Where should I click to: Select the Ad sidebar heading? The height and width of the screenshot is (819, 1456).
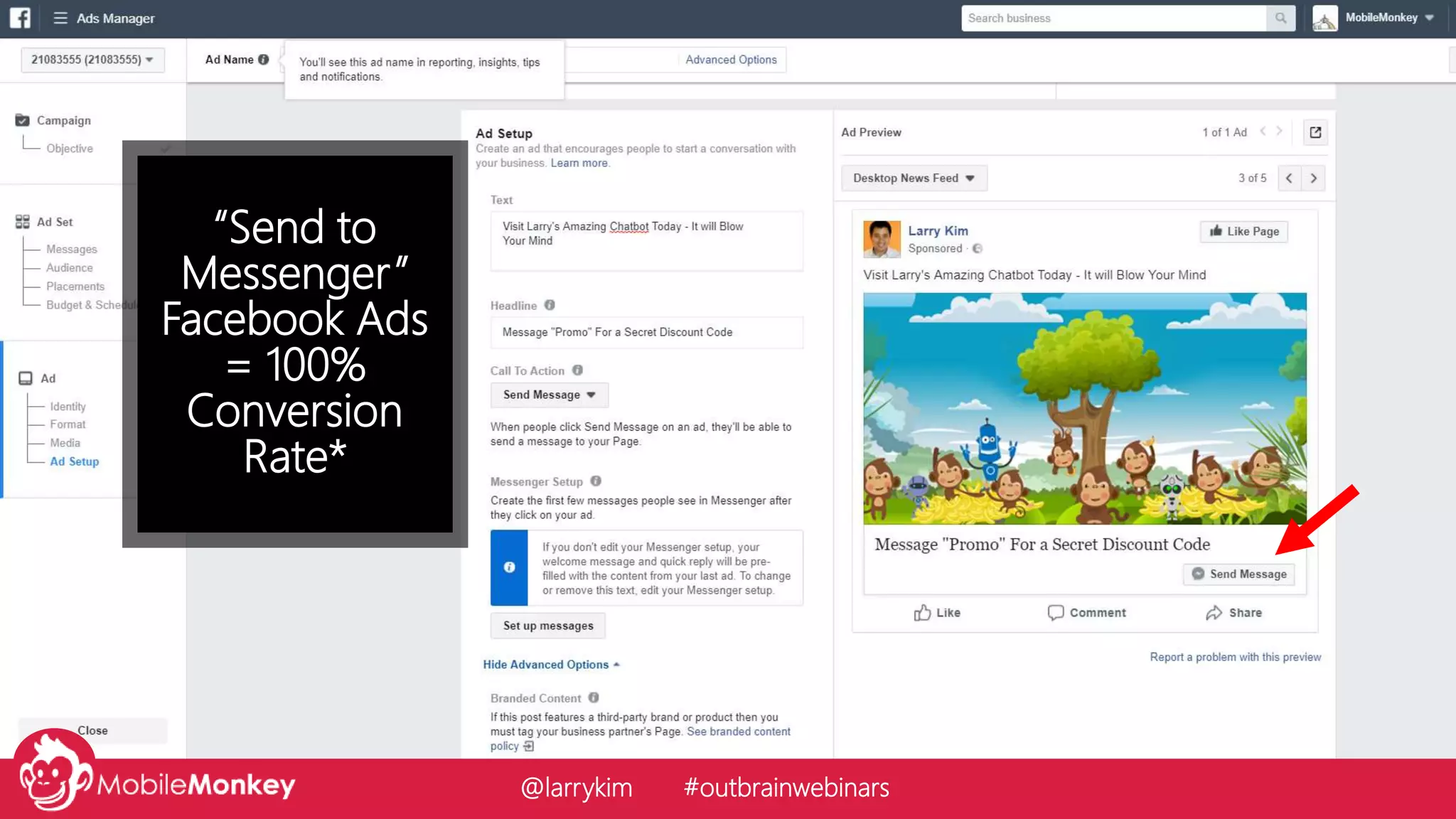click(48, 378)
